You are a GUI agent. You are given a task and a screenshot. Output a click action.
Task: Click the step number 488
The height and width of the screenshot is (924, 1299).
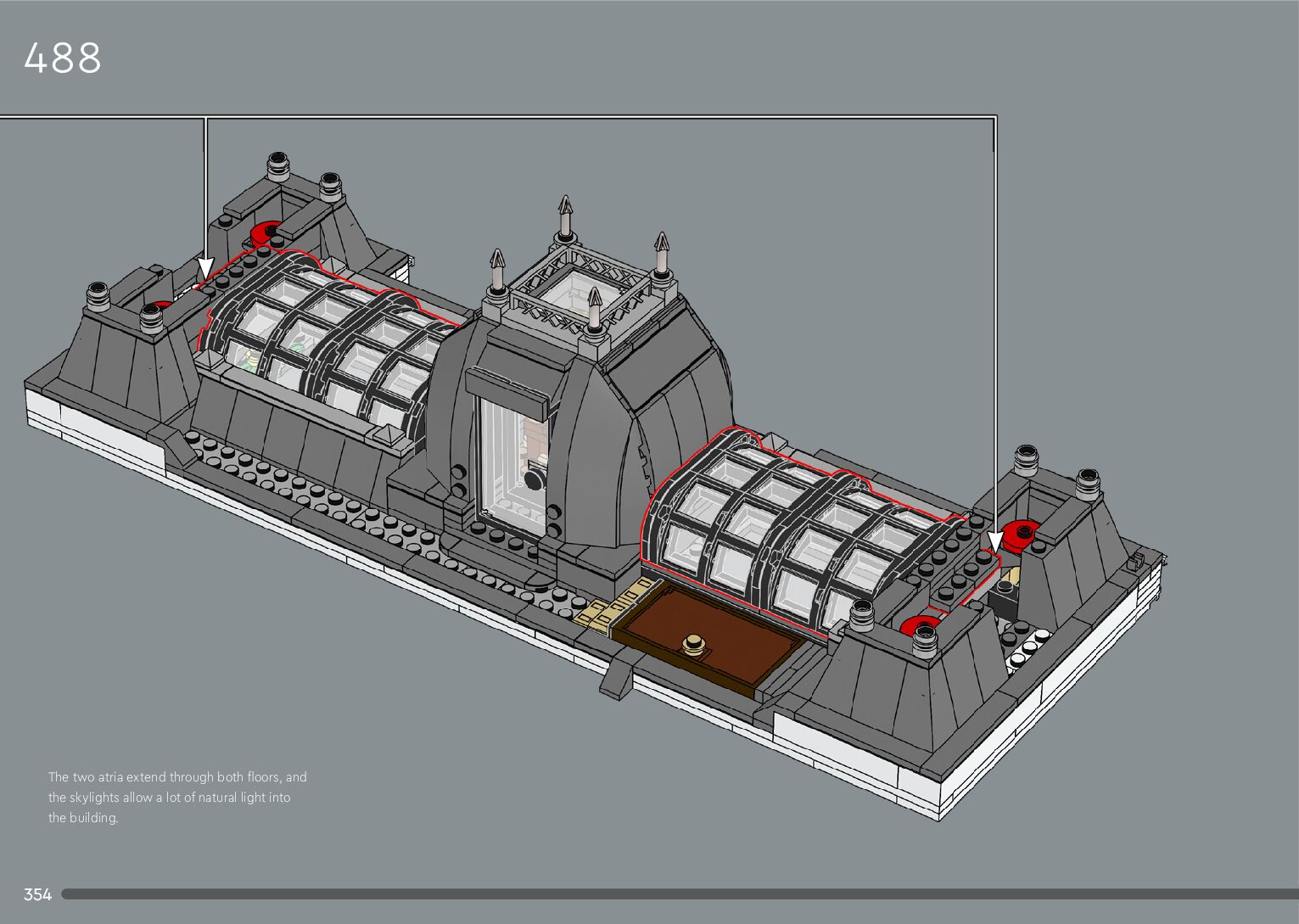pos(63,59)
